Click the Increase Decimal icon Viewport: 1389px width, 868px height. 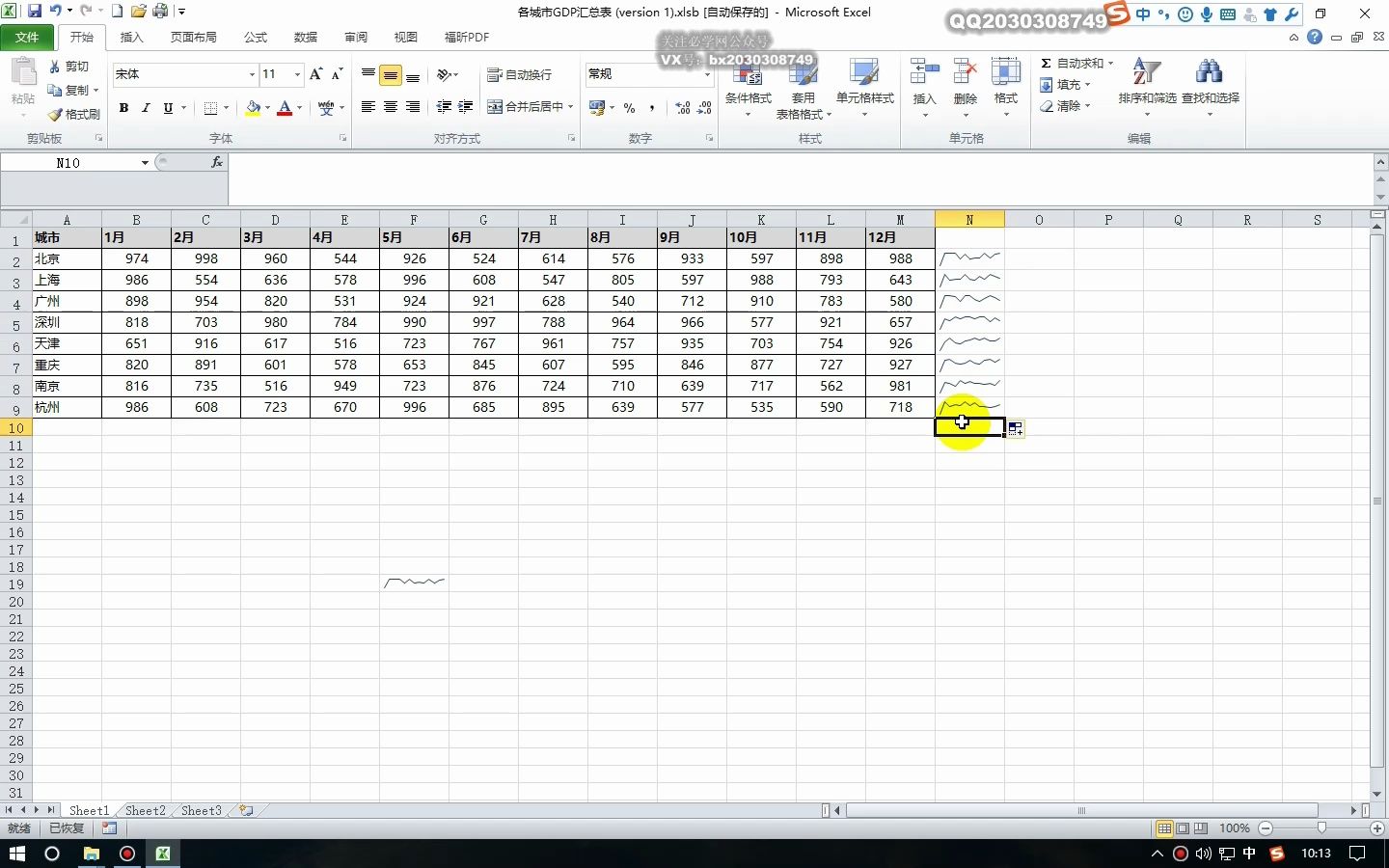tap(683, 108)
